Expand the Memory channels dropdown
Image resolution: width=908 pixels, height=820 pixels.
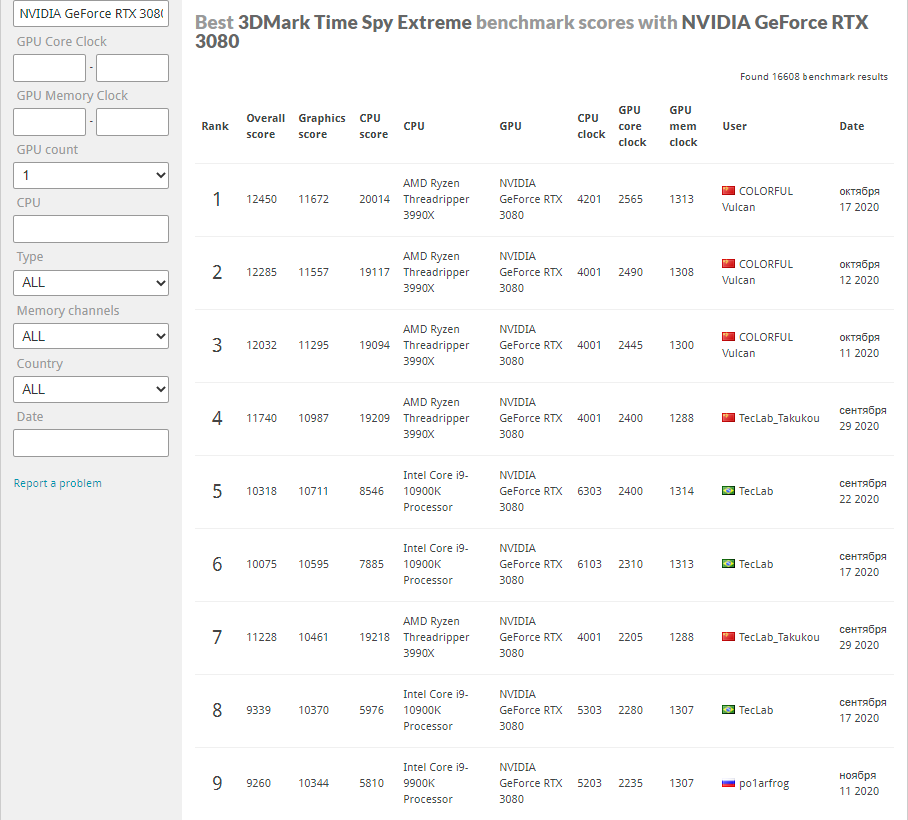[x=91, y=336]
